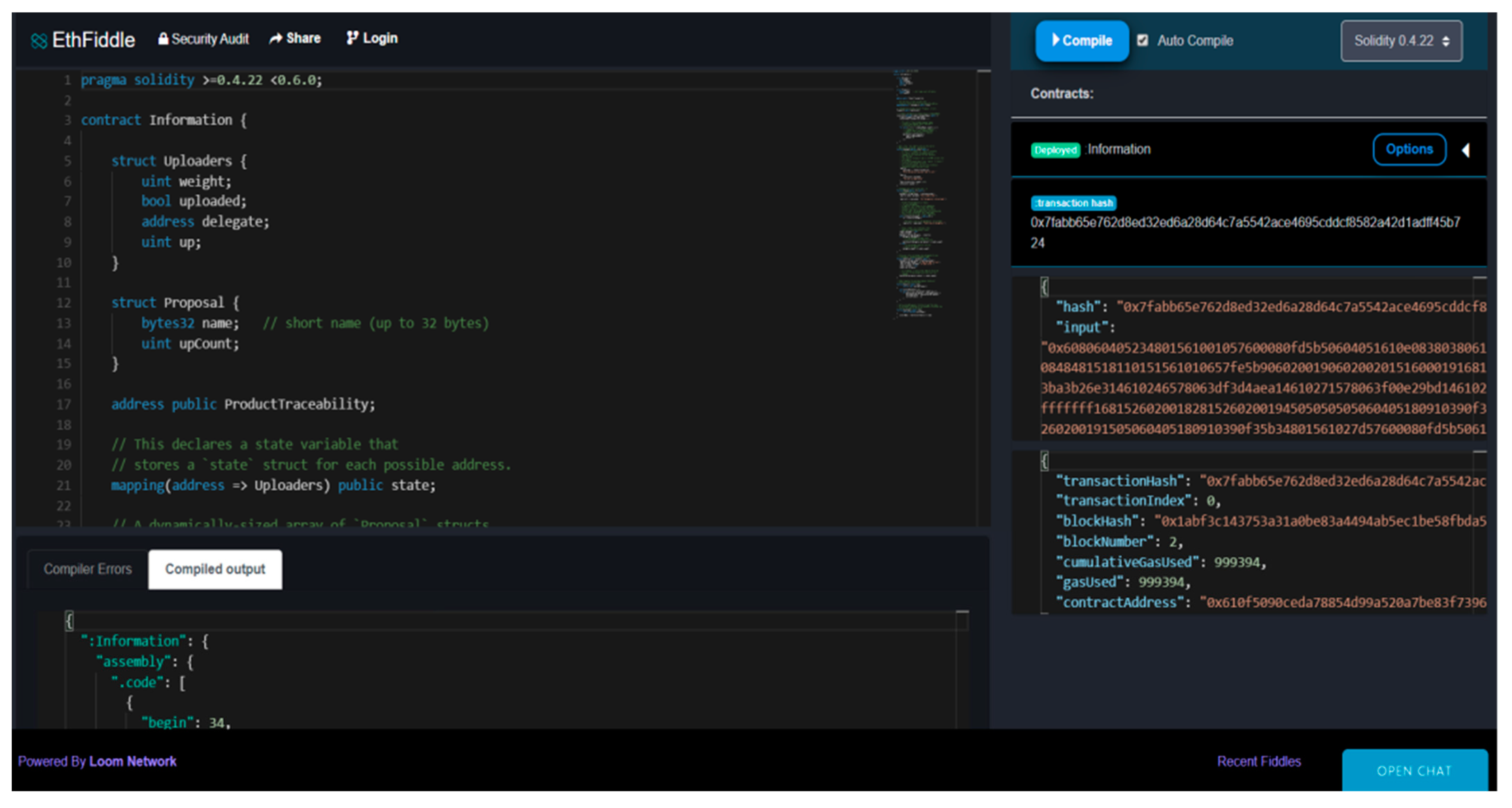The height and width of the screenshot is (808, 1512).
Task: Toggle the Auto Compile checkbox
Action: pos(1142,41)
